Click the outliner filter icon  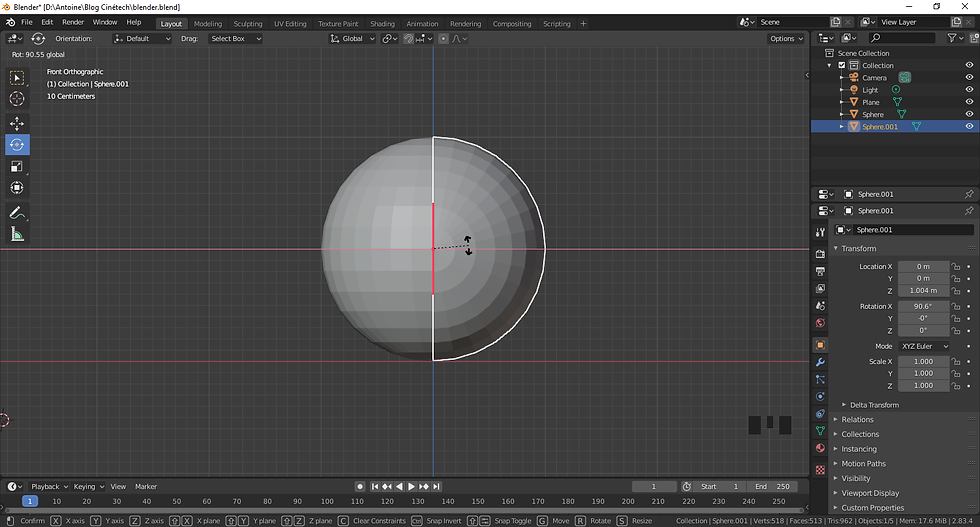click(x=954, y=38)
